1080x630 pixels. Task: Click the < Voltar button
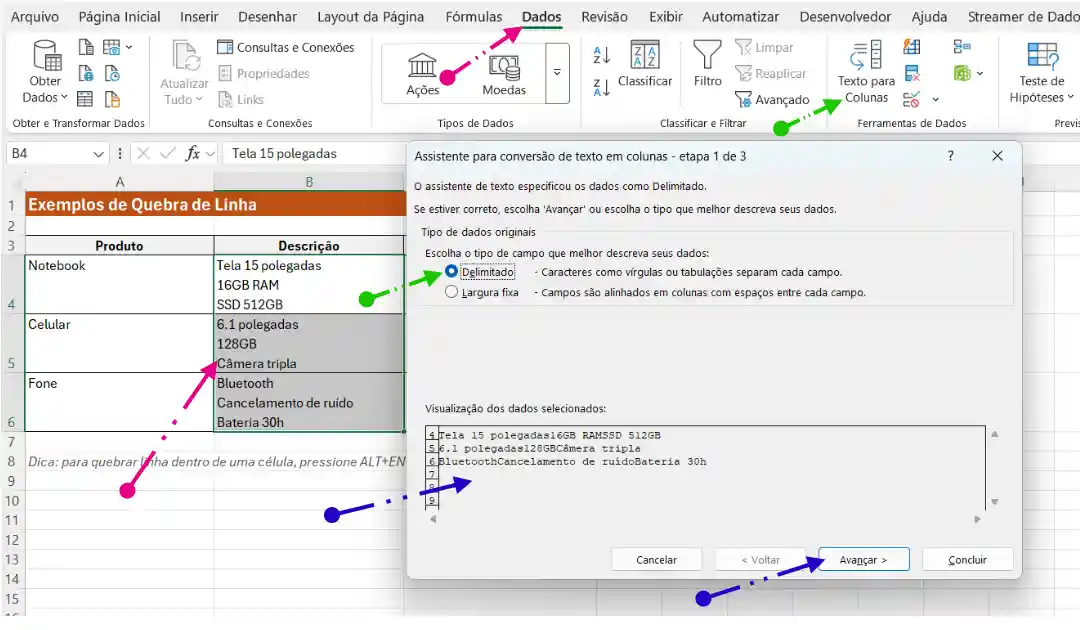[760, 560]
